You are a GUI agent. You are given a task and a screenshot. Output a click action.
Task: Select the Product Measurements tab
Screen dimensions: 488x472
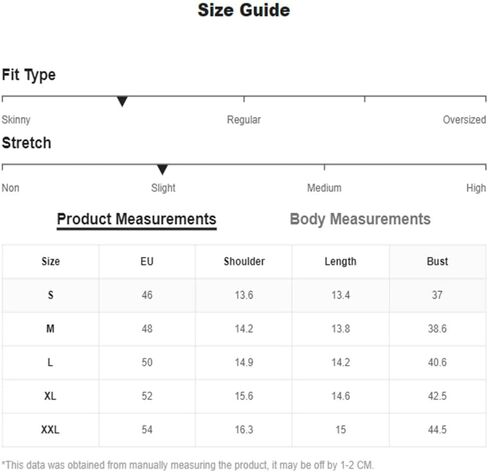pyautogui.click(x=137, y=220)
